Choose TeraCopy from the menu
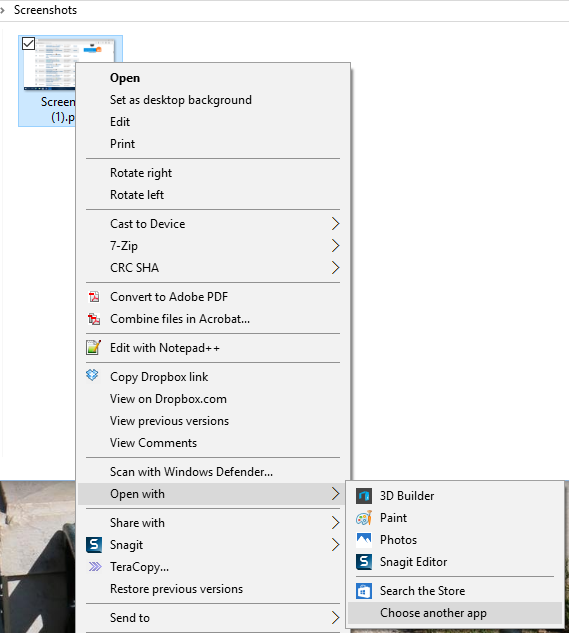 pos(213,567)
